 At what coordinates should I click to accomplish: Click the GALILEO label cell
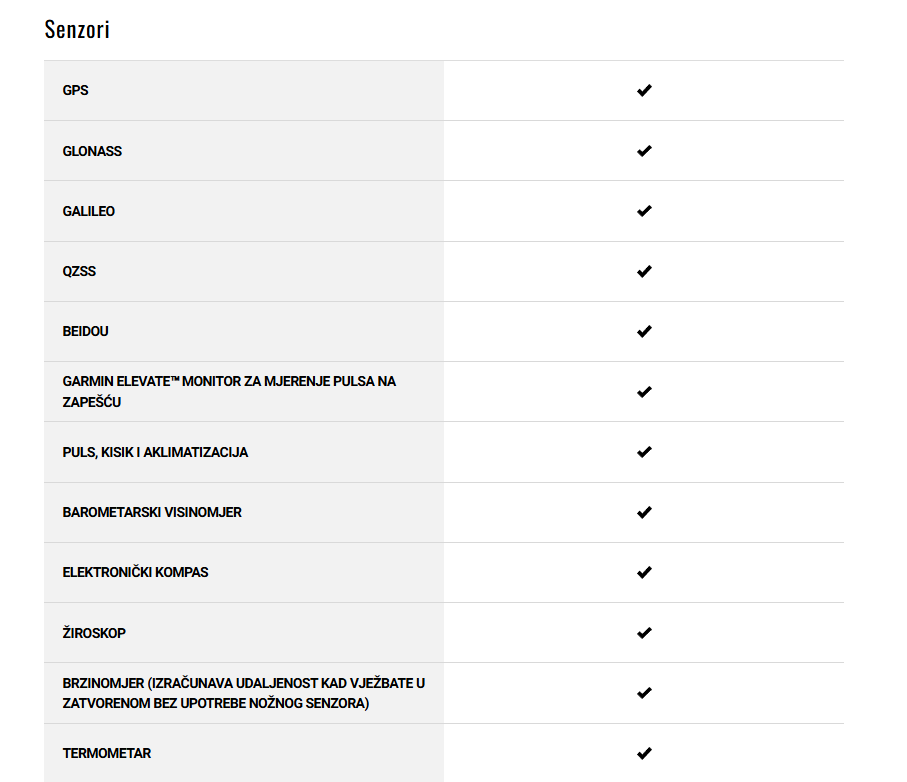point(244,211)
